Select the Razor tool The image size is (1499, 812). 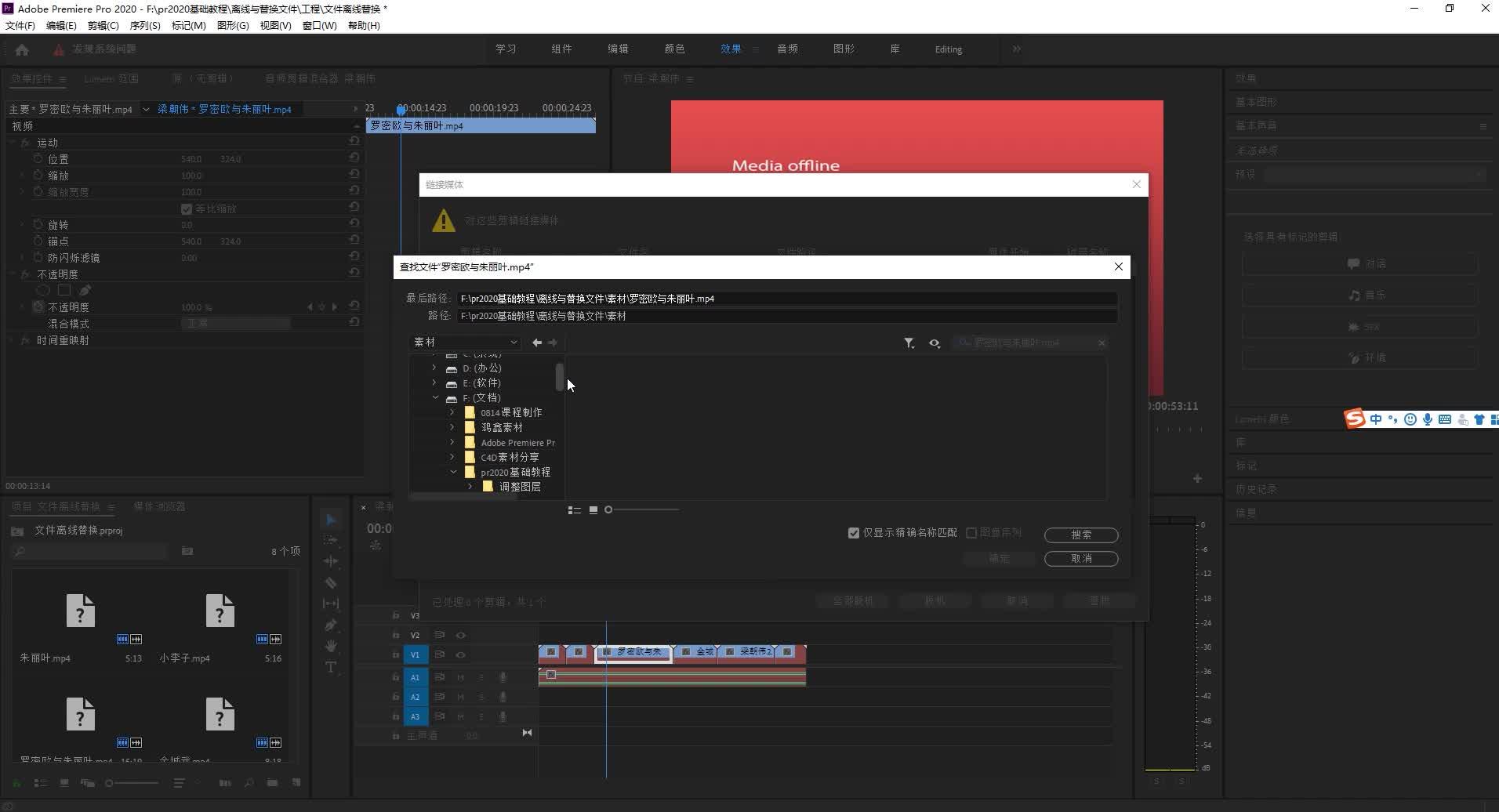click(x=331, y=582)
